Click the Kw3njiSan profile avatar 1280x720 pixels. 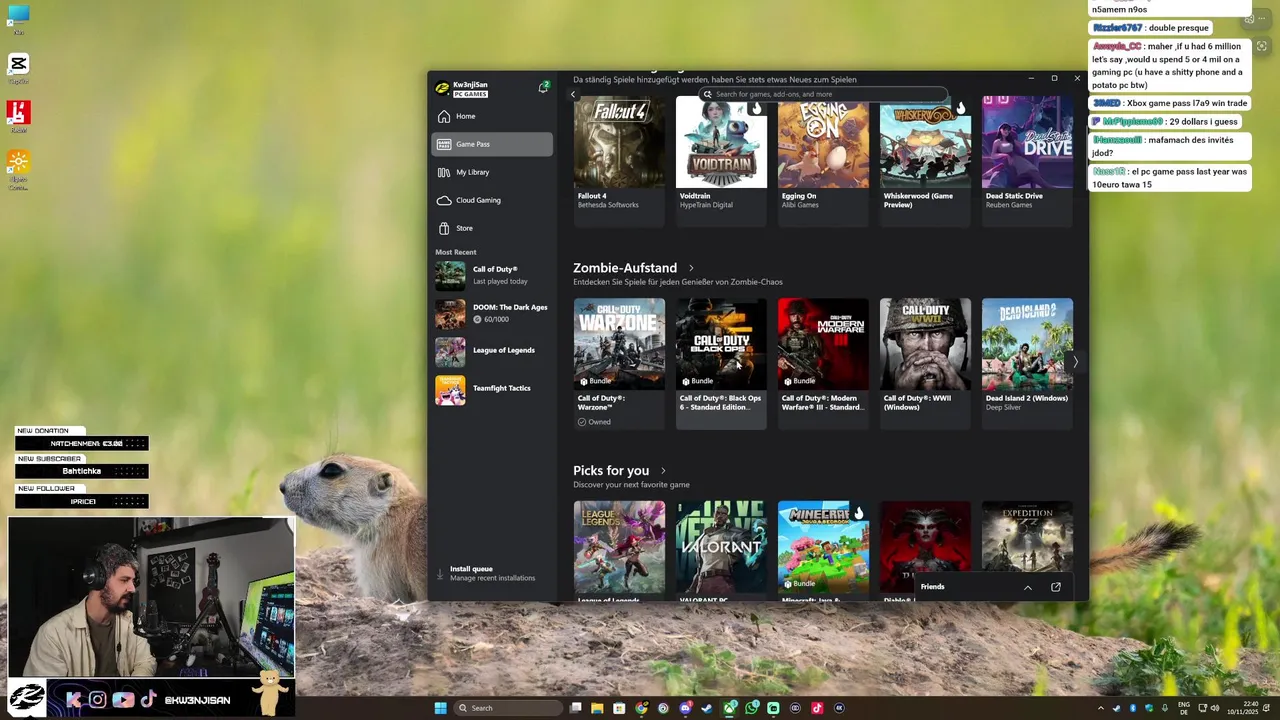[x=442, y=88]
